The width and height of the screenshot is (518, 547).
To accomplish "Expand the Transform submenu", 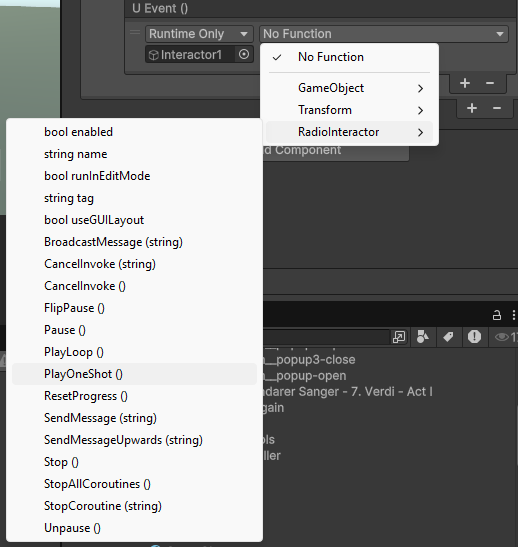I will pos(349,110).
